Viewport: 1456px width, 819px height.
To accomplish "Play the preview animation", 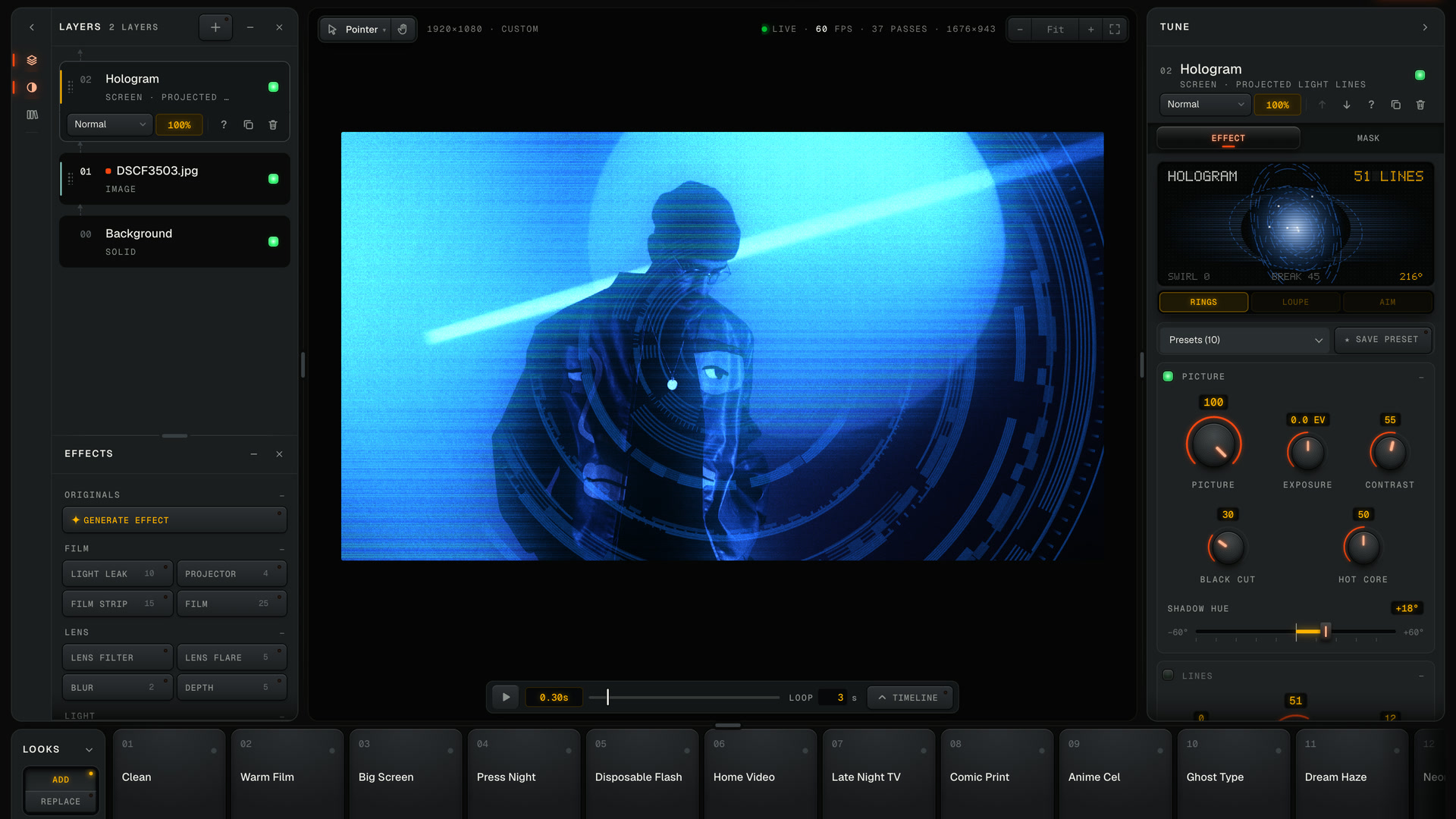I will (506, 697).
